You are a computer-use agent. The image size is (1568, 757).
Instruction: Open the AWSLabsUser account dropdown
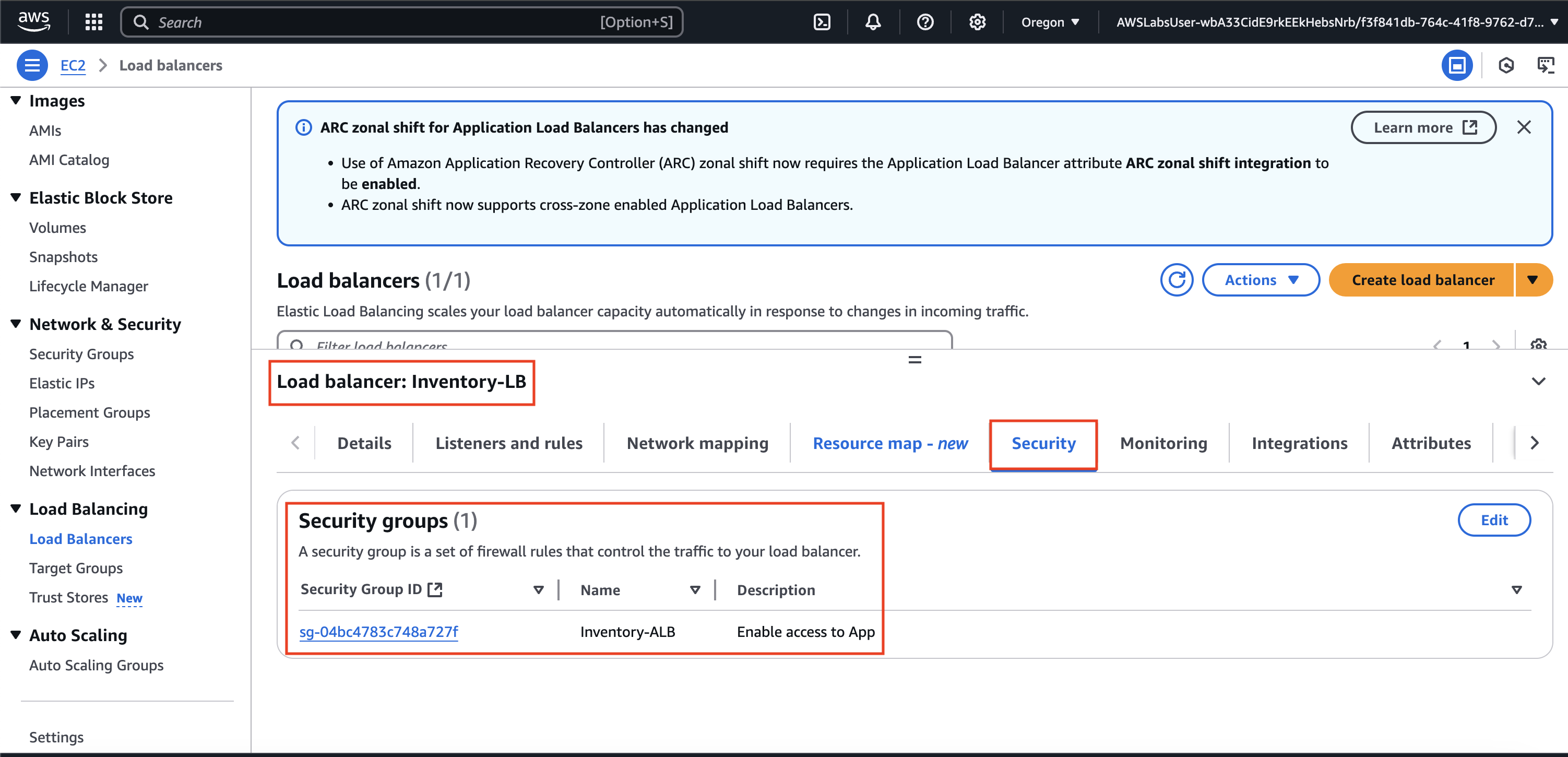pyautogui.click(x=1336, y=22)
